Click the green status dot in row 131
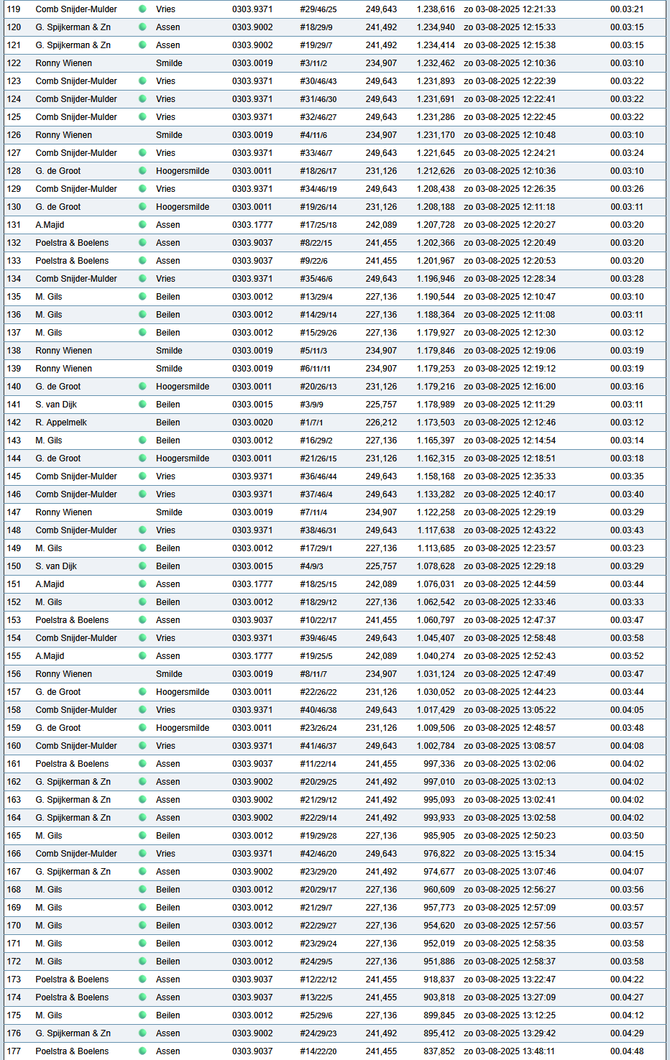The width and height of the screenshot is (670, 1060). click(142, 224)
